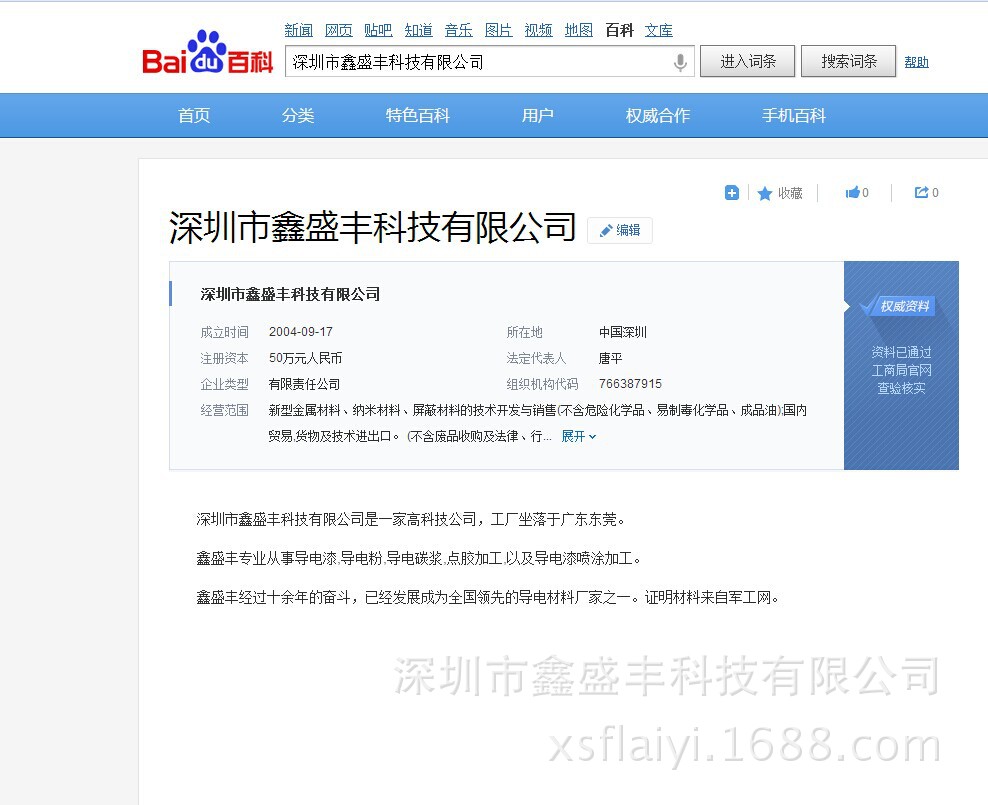Open the 权威合作 navigation tab

click(x=658, y=116)
